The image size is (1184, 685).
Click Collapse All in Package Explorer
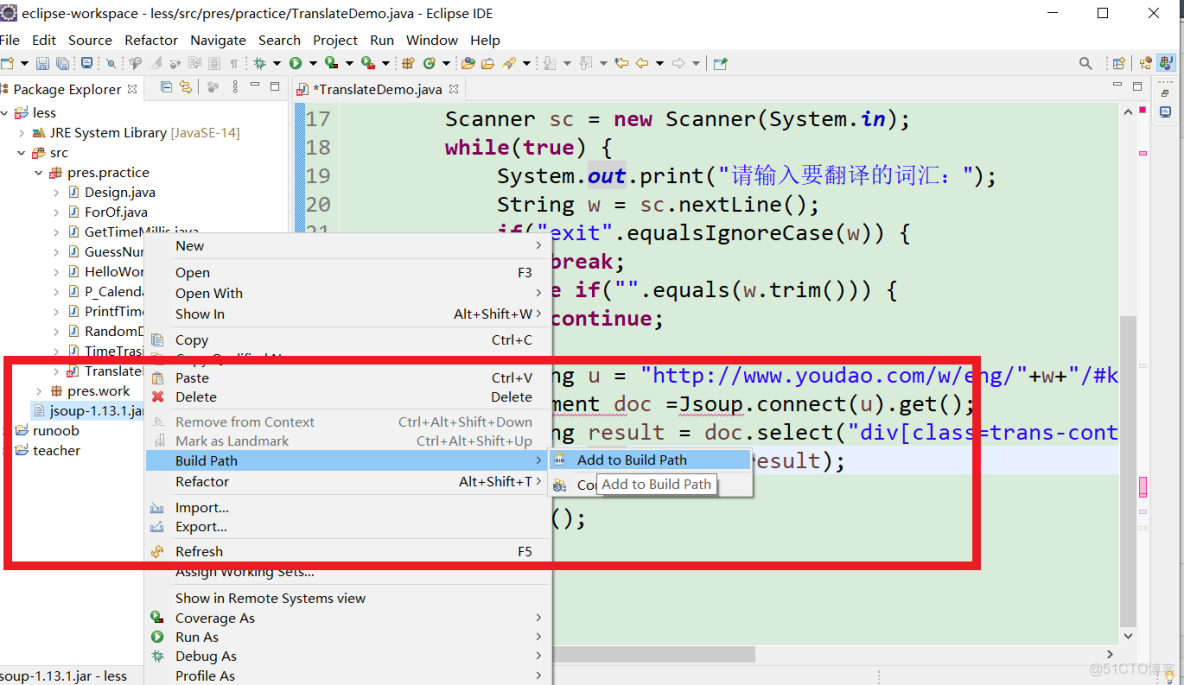tap(166, 88)
